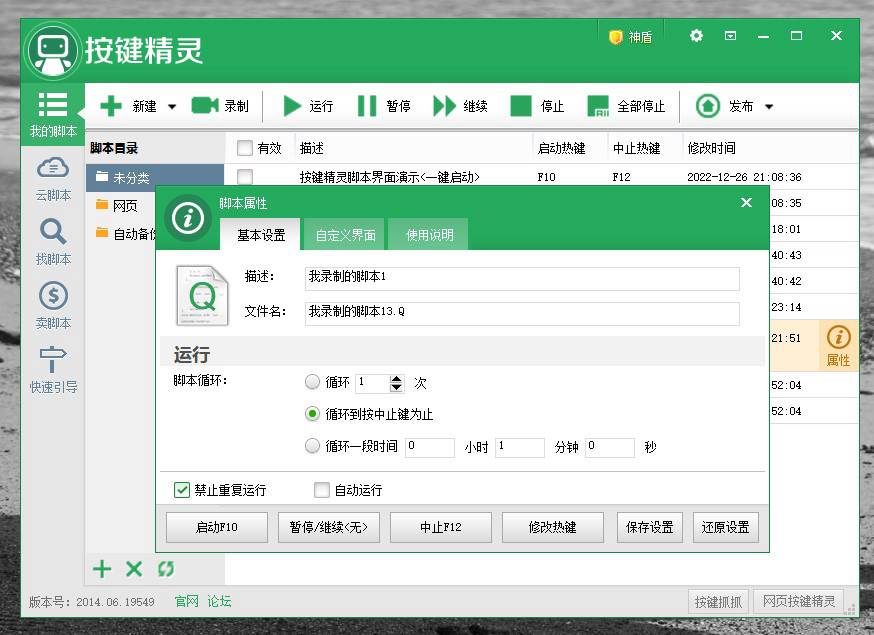Click the script file Q icon
This screenshot has height=635, width=874.
tap(202, 295)
